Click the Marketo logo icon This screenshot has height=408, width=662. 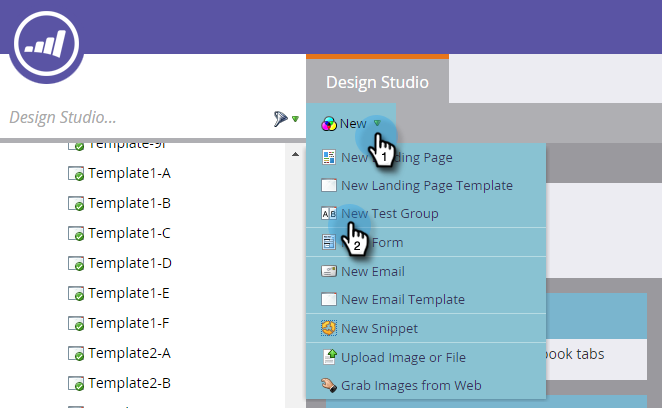coord(46,44)
